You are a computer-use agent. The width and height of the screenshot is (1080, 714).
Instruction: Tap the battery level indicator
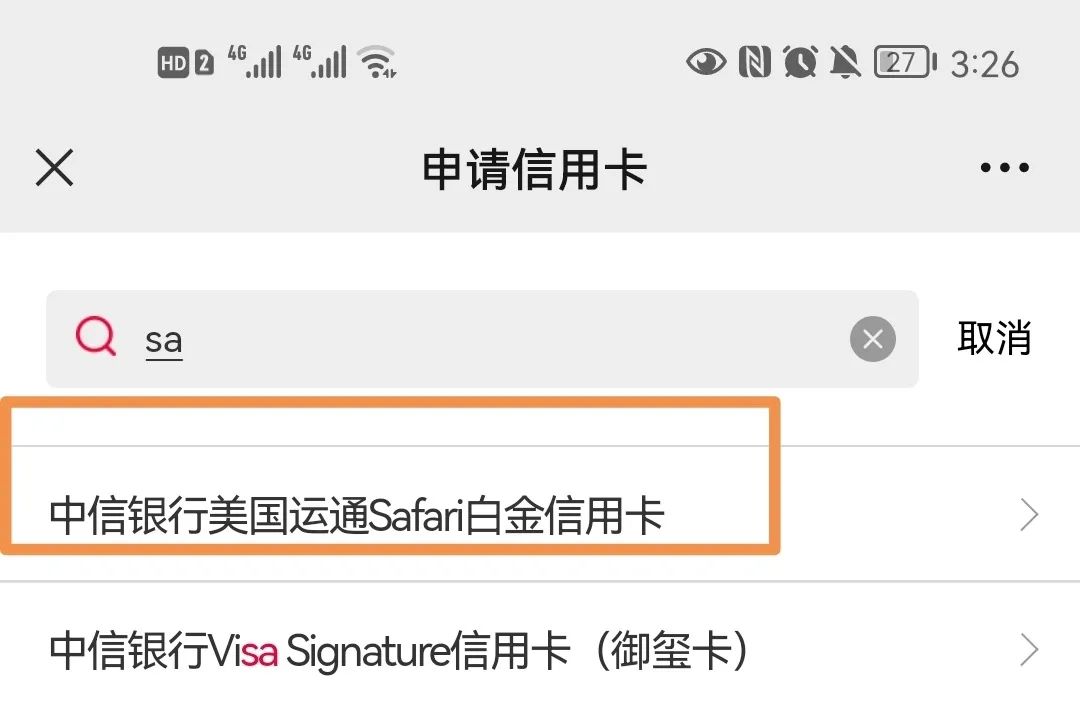905,62
